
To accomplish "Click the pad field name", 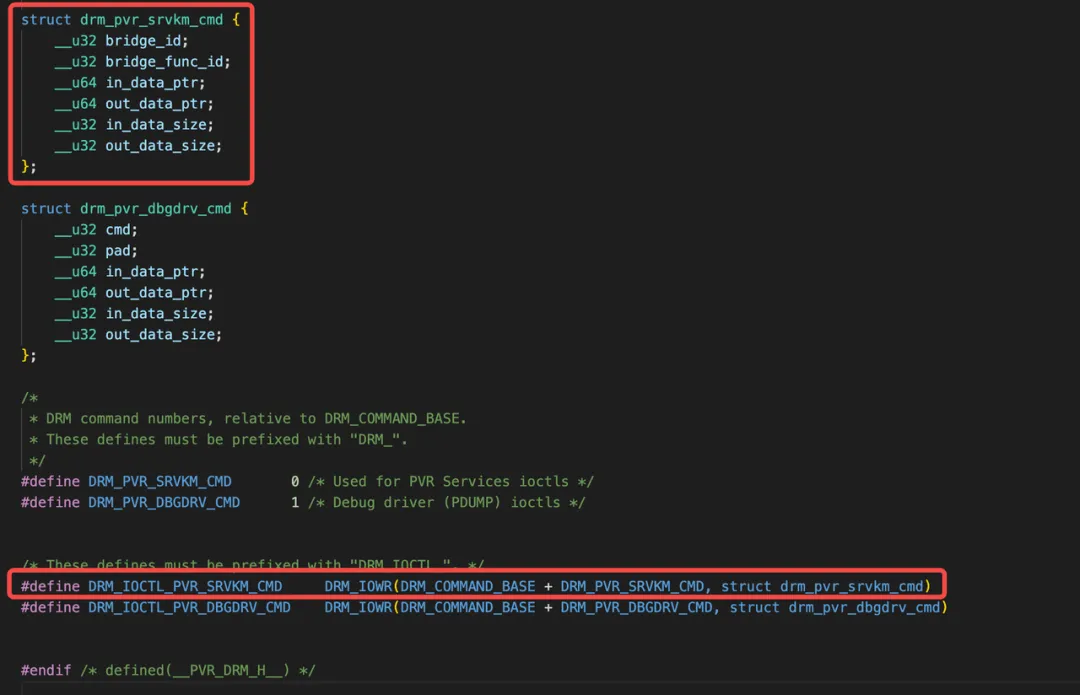I will tap(118, 251).
